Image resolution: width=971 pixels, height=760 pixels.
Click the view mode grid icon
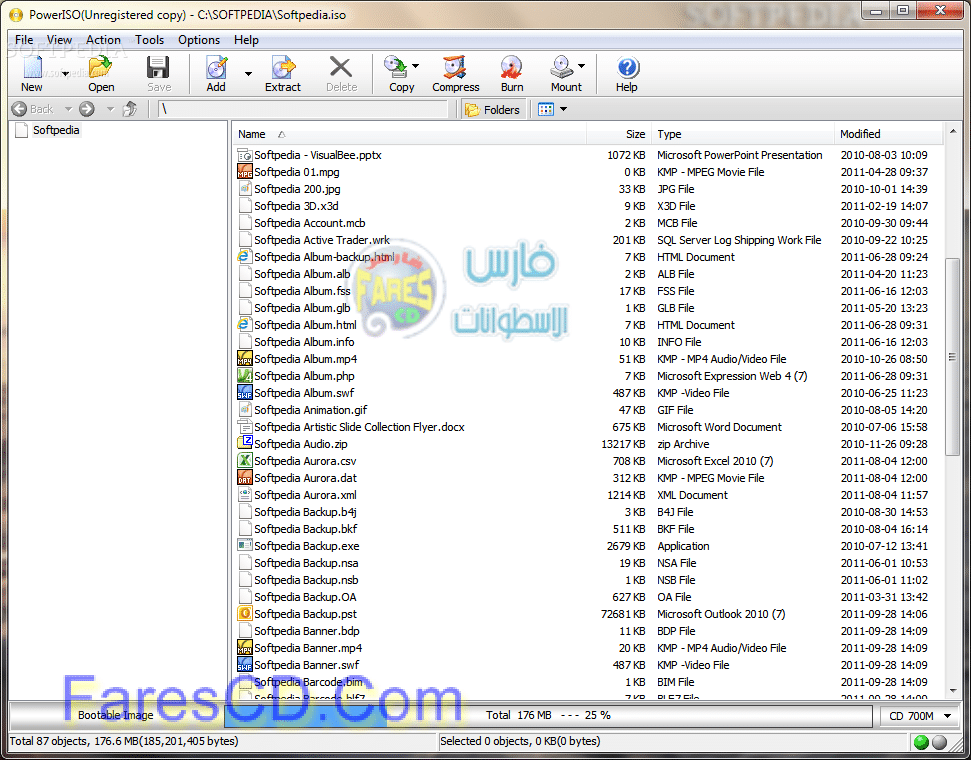(x=546, y=110)
